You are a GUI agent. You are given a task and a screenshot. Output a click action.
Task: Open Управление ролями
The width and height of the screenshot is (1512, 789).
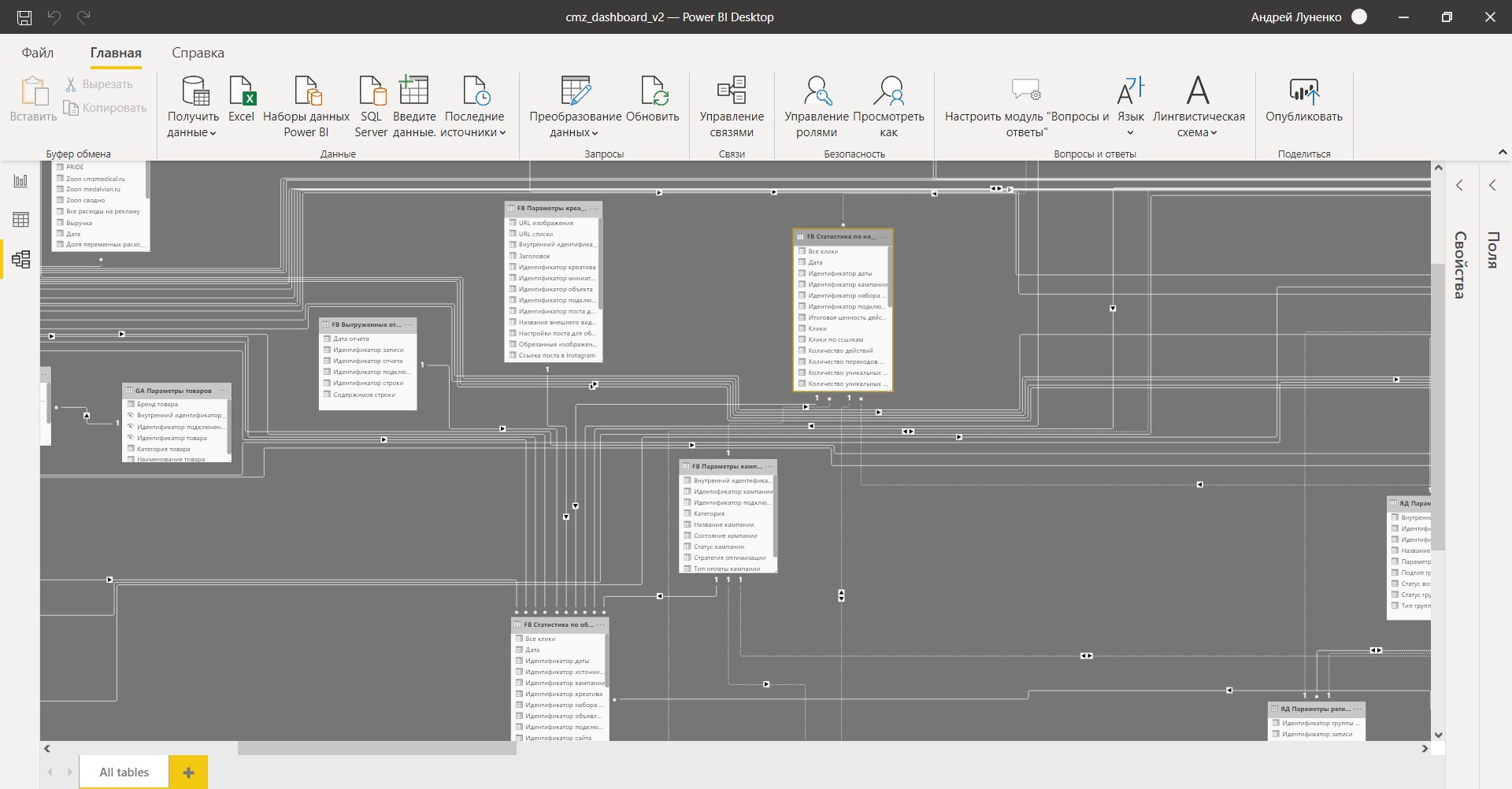pos(817,107)
